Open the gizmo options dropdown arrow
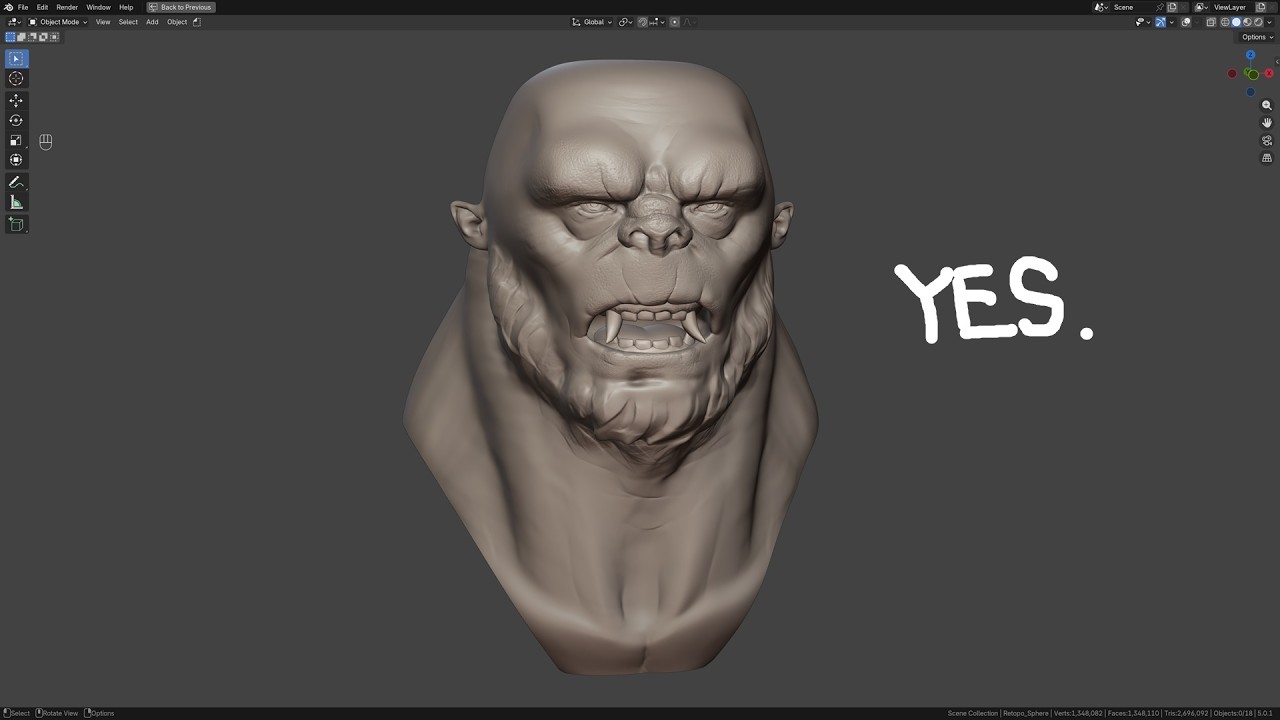1280x720 pixels. [x=1172, y=22]
